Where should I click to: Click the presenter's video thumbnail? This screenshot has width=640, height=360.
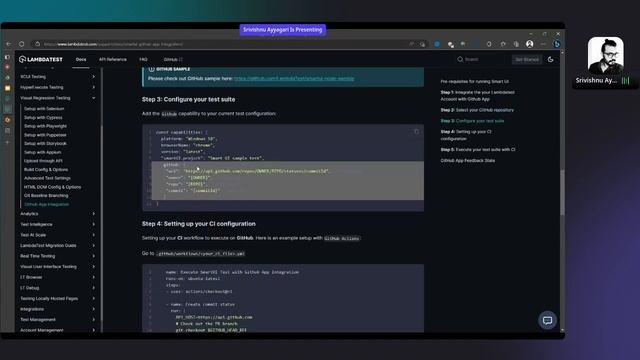605,56
